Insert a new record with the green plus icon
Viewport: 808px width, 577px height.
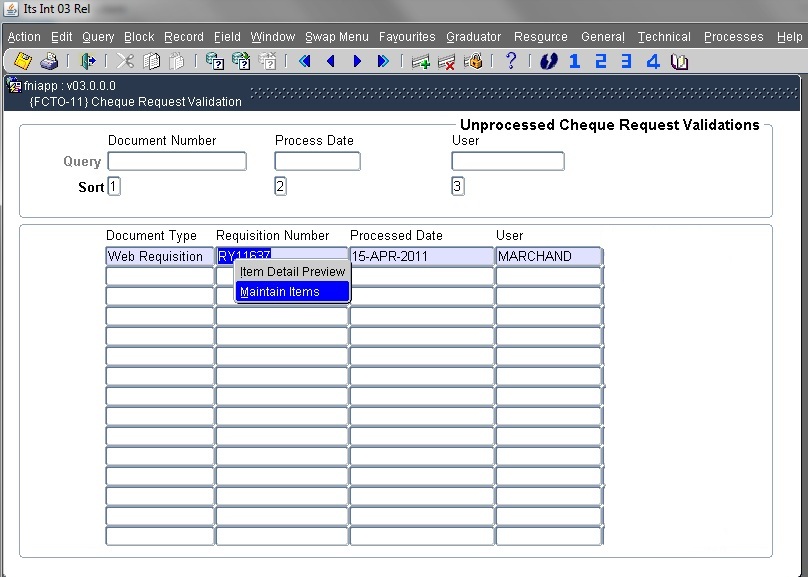[421, 61]
